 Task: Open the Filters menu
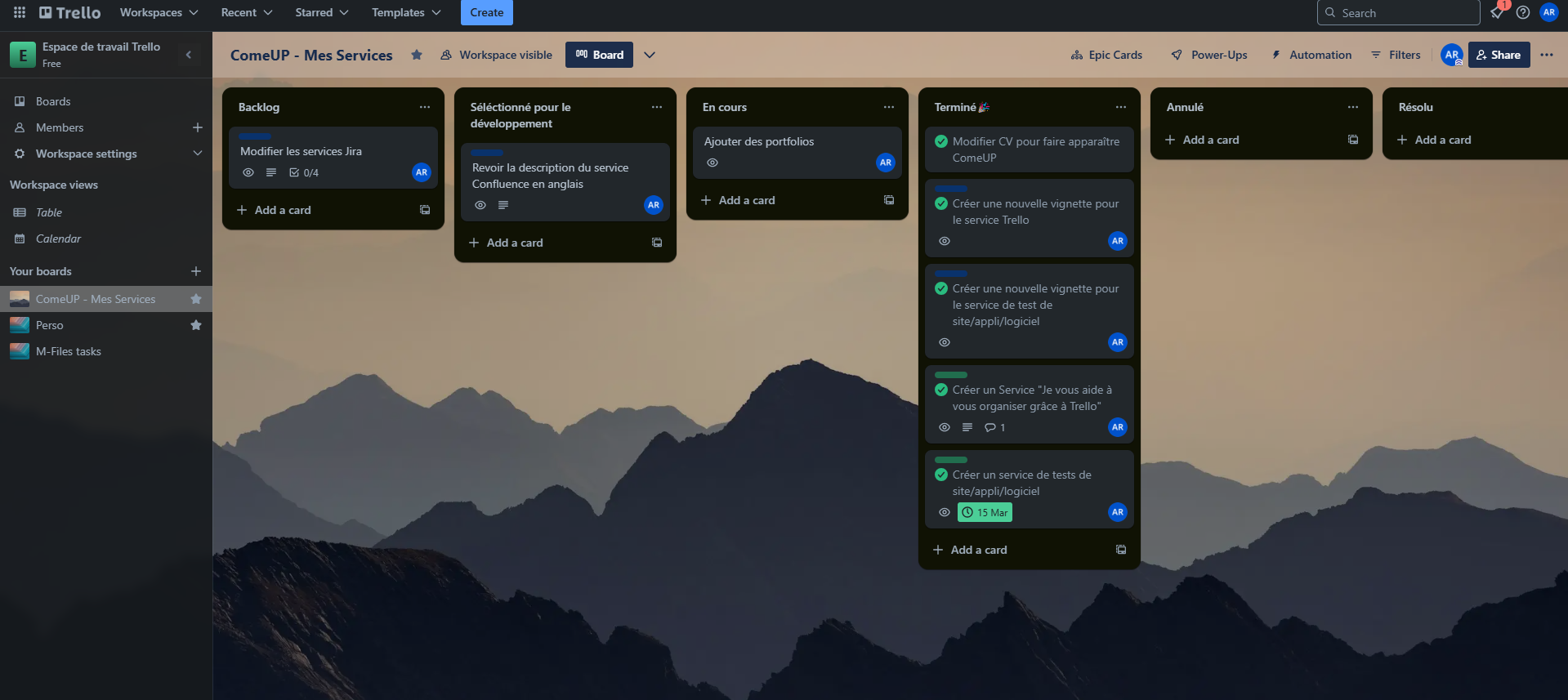(x=1396, y=55)
